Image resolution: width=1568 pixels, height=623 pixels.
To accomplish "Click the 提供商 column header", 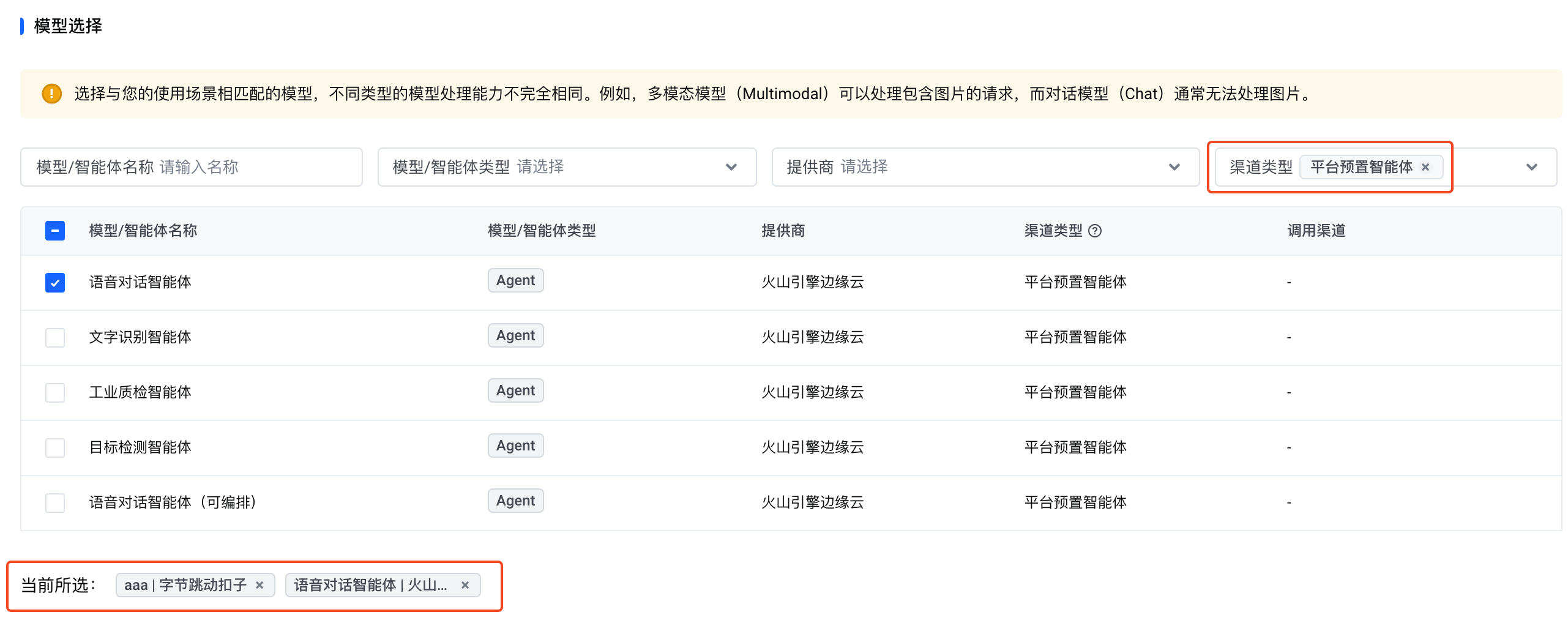I will pyautogui.click(x=783, y=231).
